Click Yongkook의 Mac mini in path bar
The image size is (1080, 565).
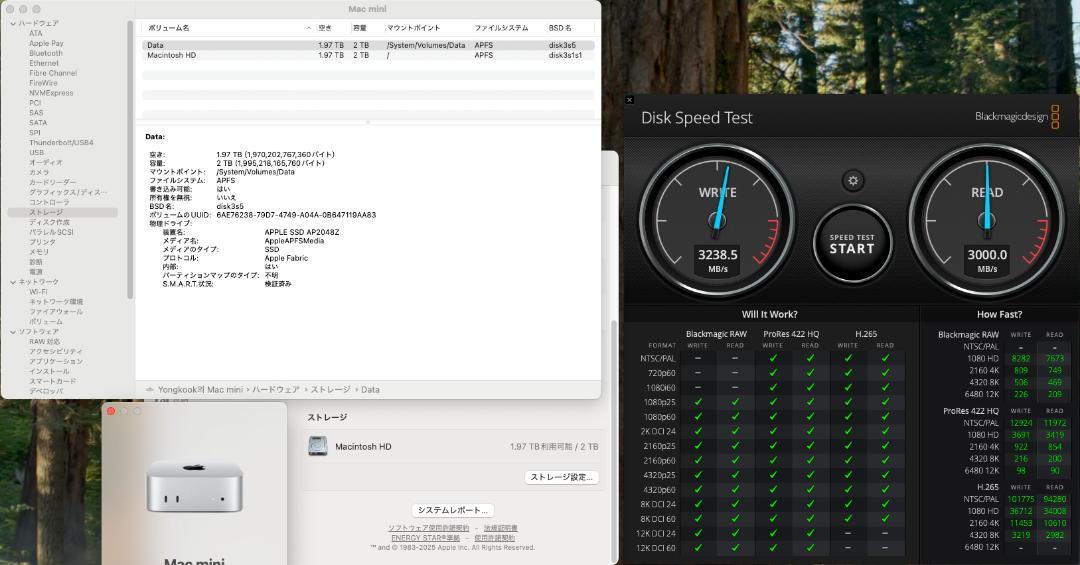click(x=200, y=389)
